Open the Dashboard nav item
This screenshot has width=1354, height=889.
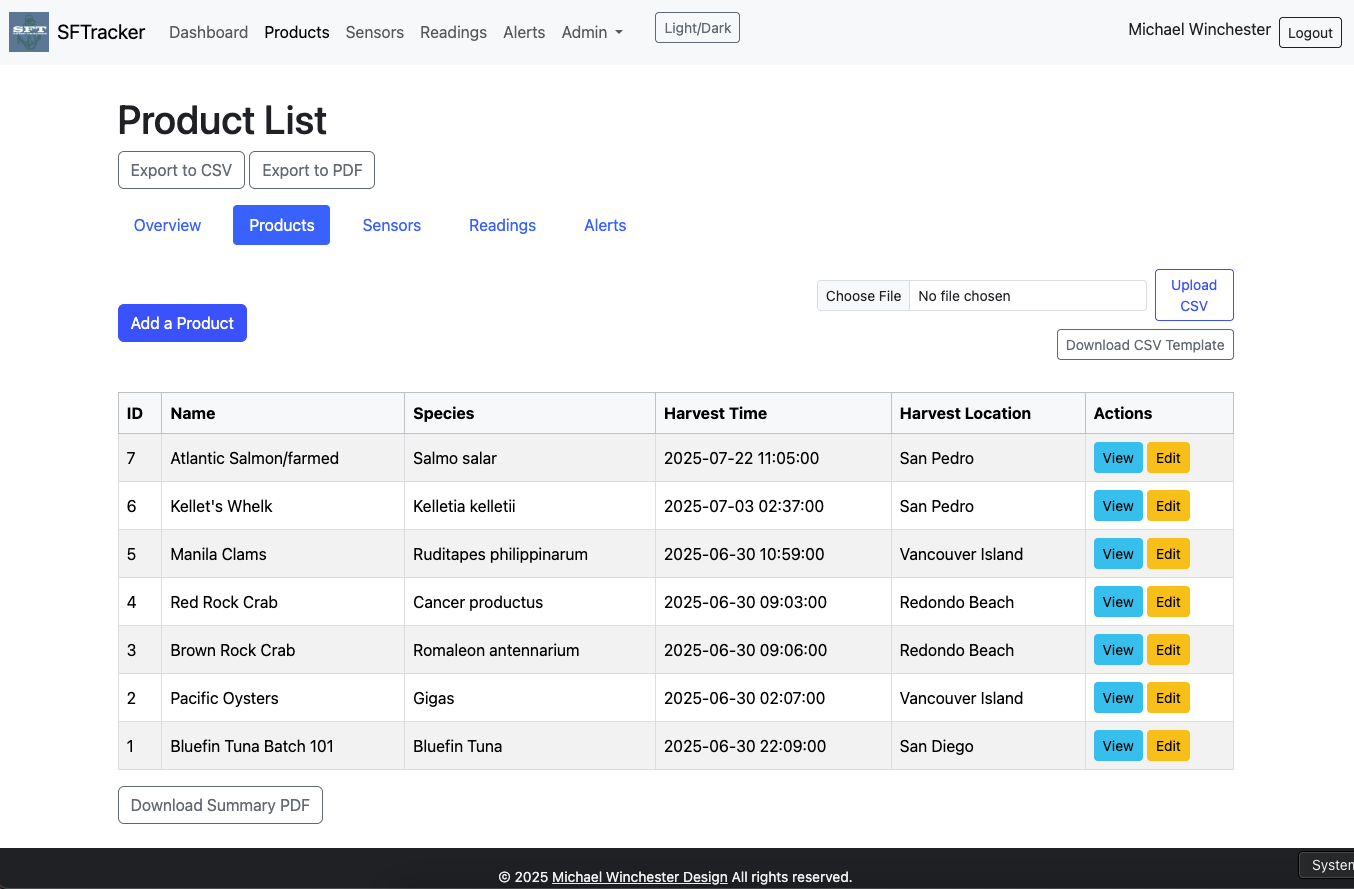[208, 32]
